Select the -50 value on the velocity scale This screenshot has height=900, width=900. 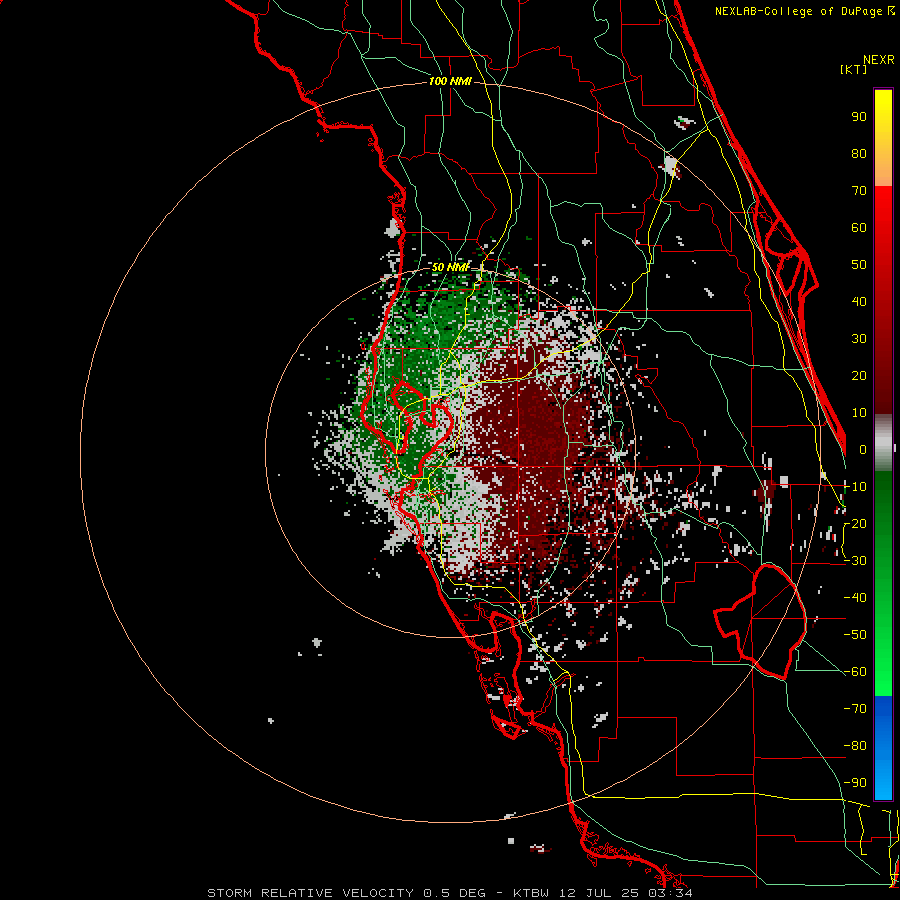click(855, 635)
